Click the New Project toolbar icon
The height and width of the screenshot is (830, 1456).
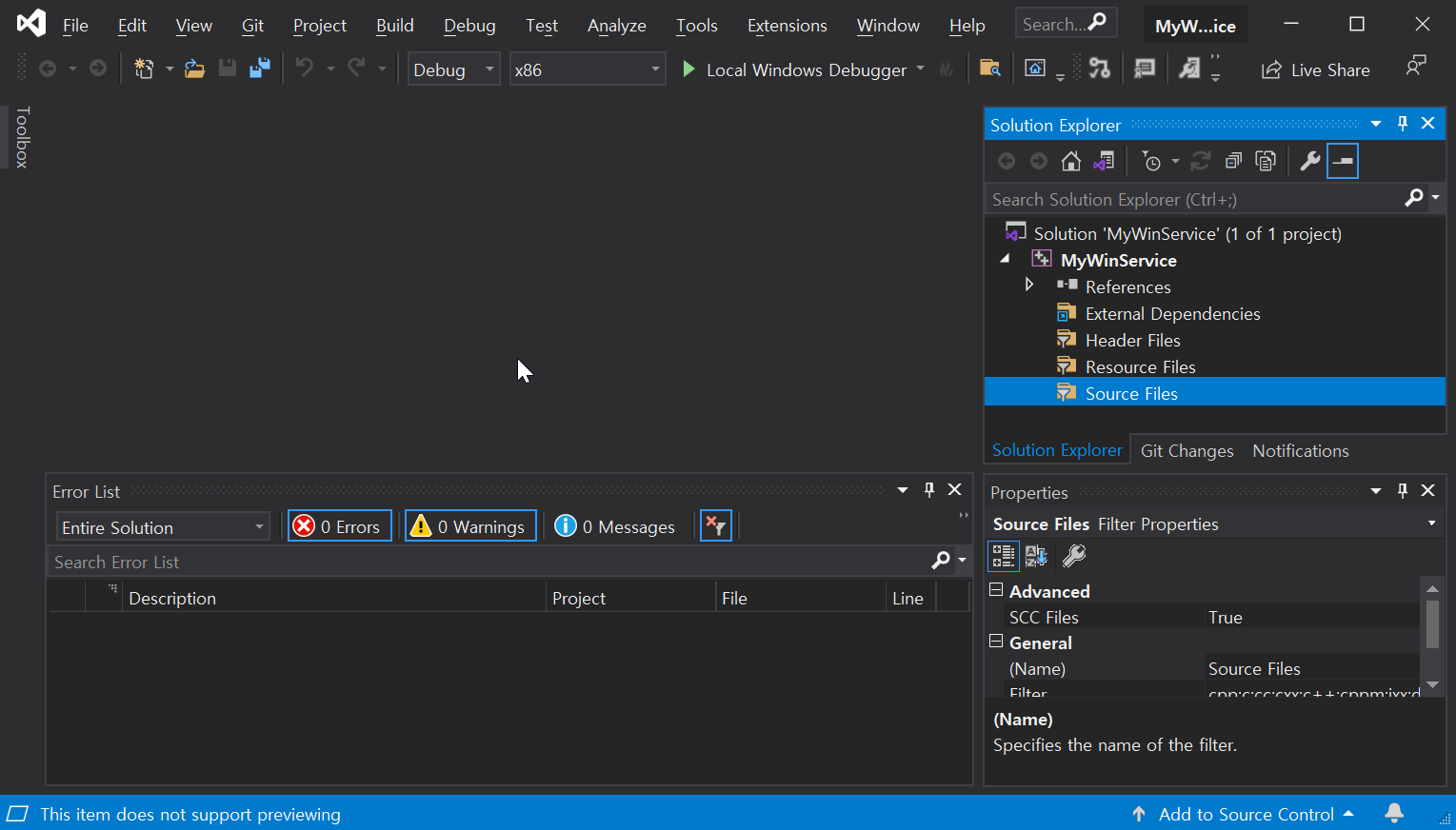[x=144, y=69]
